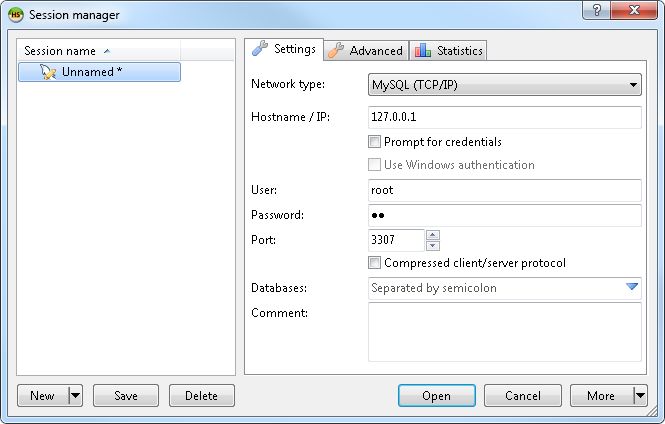Image resolution: width=665 pixels, height=424 pixels.
Task: Click the help question mark button
Action: coord(597,10)
